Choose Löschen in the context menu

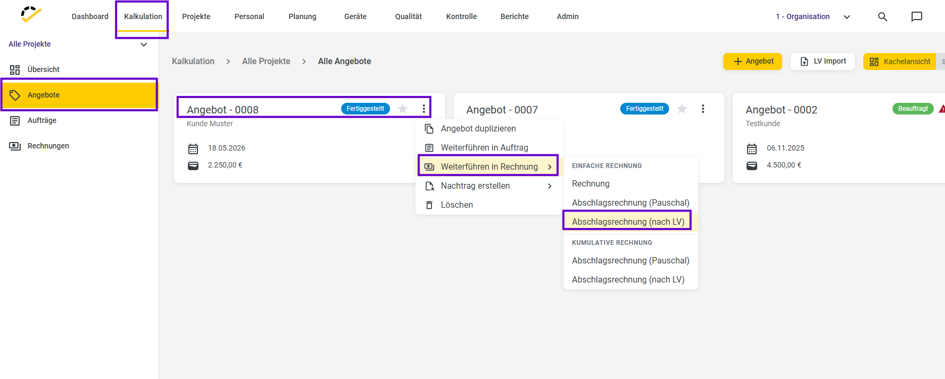[489, 205]
